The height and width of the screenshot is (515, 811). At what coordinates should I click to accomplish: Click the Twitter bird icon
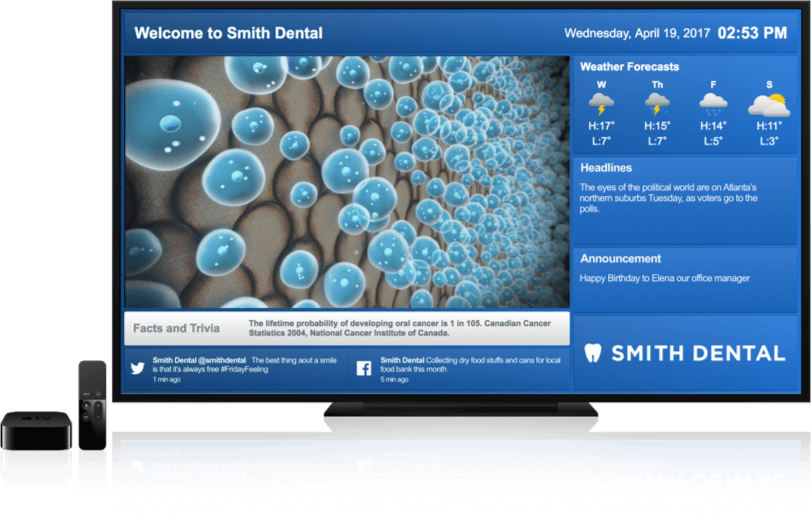pos(138,368)
